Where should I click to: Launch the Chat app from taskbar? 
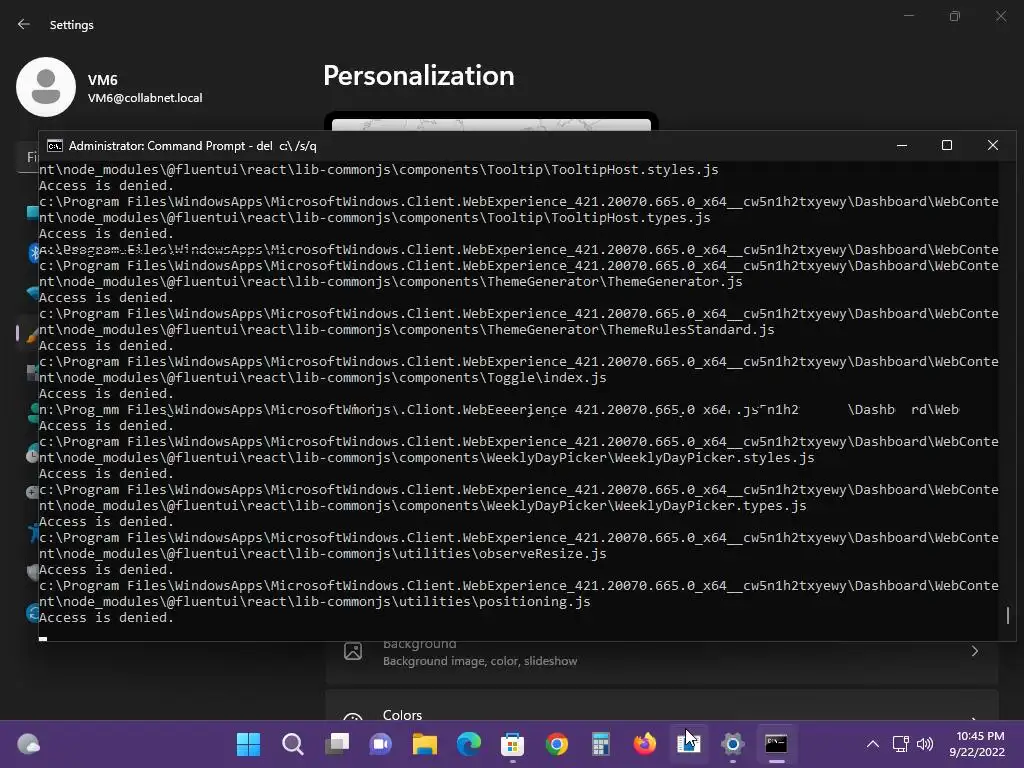381,744
